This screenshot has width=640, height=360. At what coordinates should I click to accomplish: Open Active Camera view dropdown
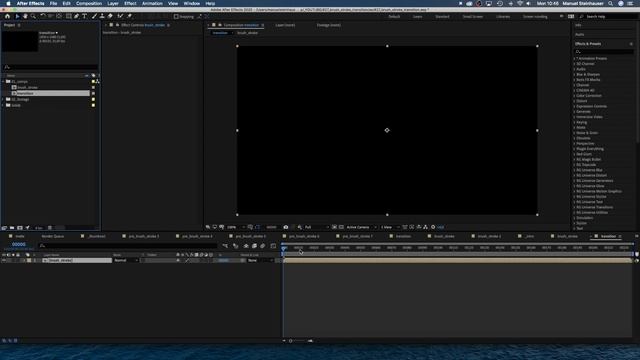tap(361, 227)
